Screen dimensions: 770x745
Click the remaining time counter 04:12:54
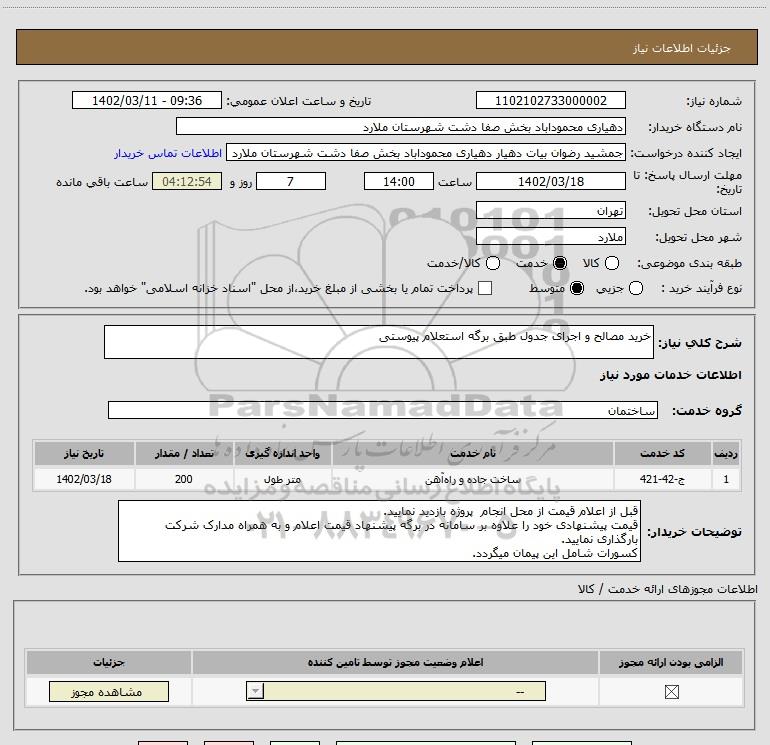coord(187,181)
